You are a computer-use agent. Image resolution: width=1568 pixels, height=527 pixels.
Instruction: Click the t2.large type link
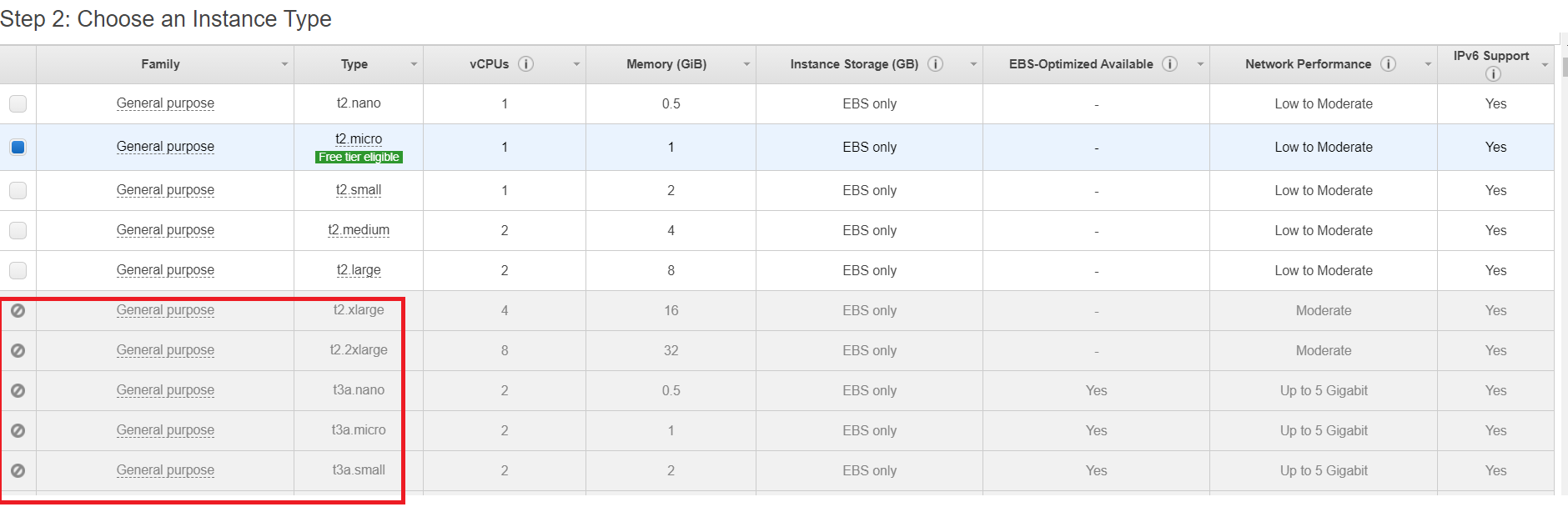359,271
